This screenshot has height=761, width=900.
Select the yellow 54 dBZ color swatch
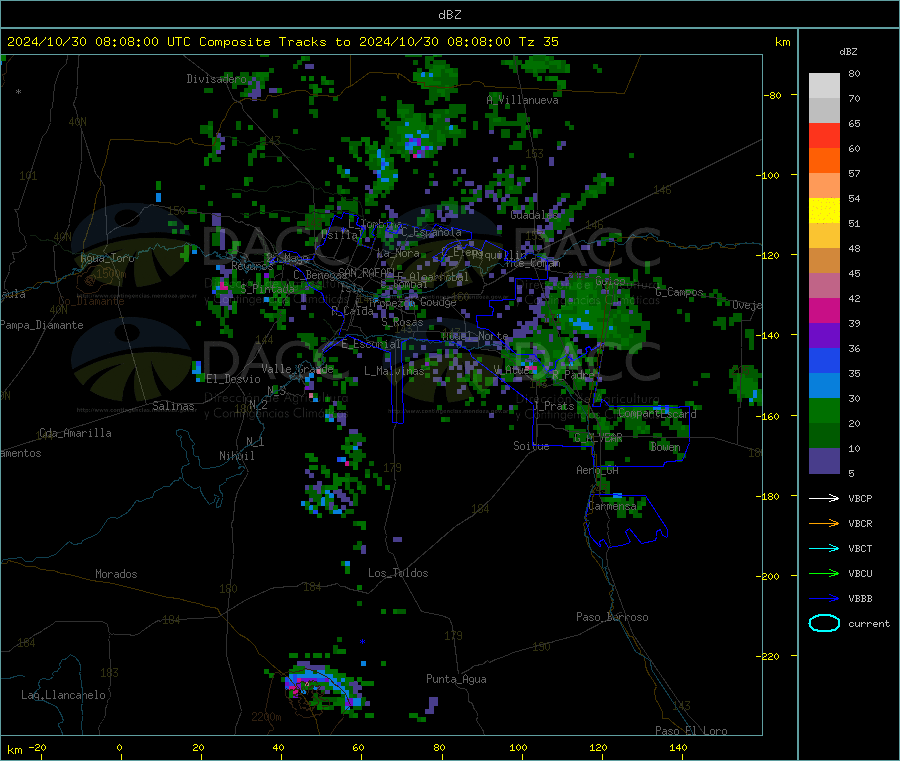pyautogui.click(x=824, y=211)
